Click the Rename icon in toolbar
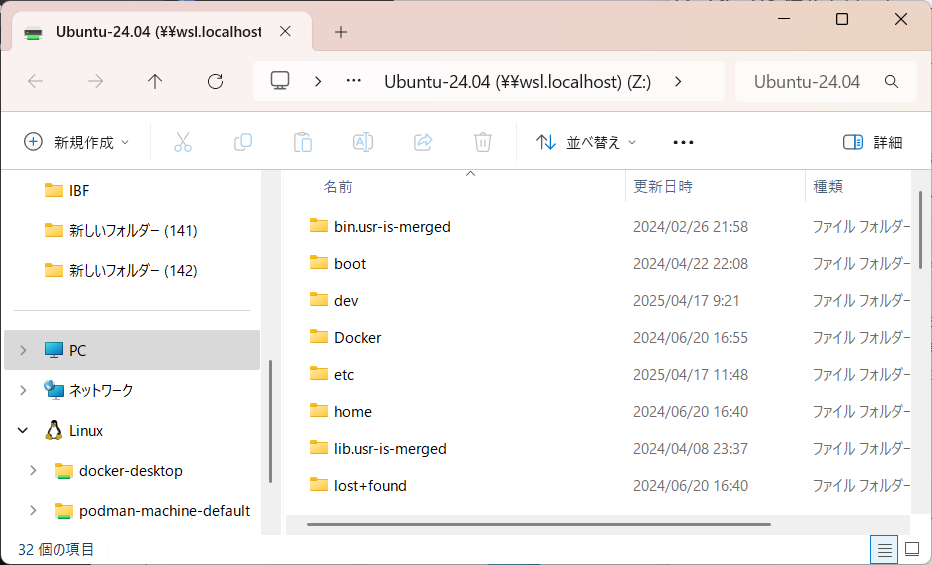 pyautogui.click(x=363, y=142)
